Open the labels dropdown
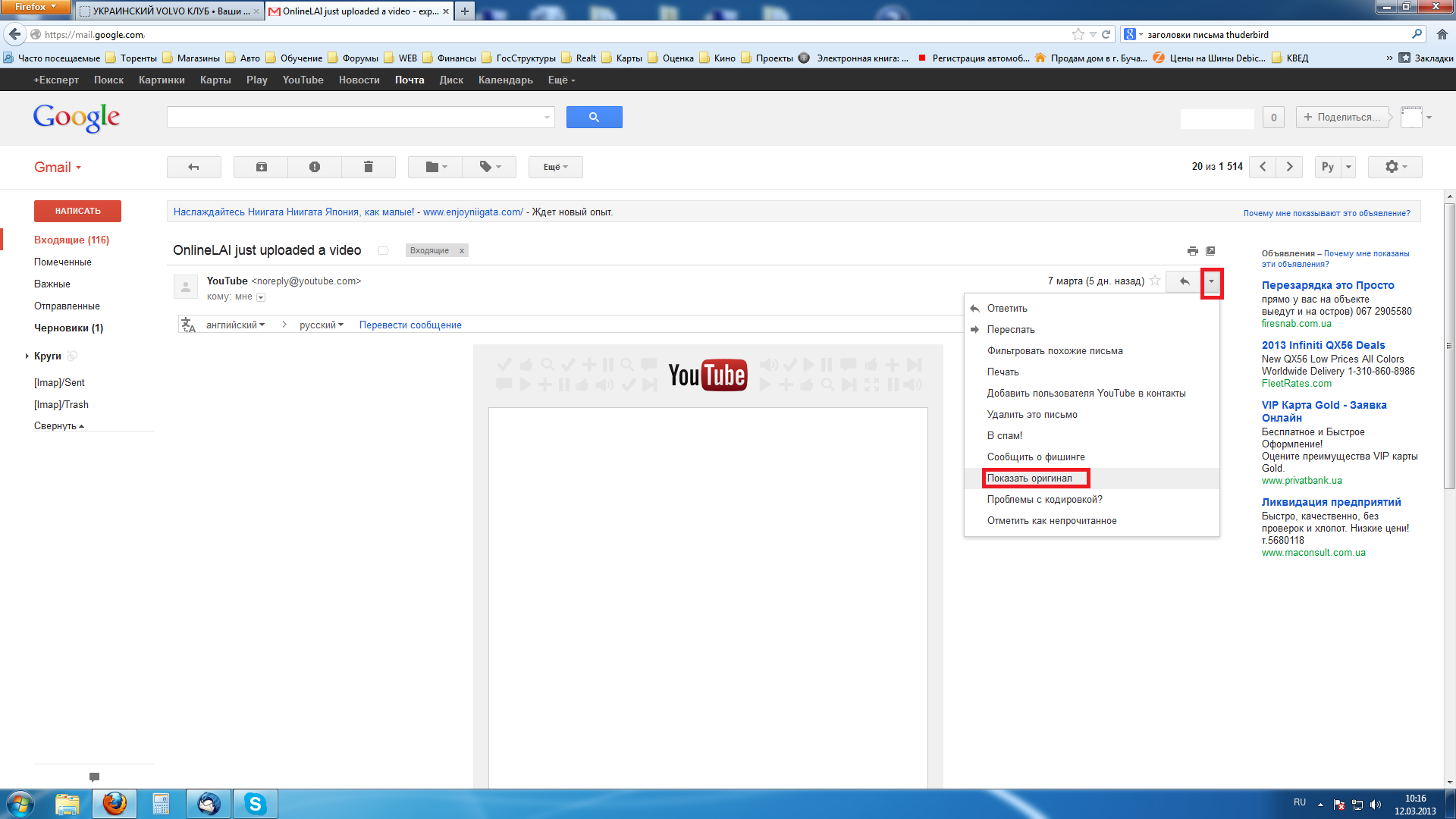 coord(490,167)
